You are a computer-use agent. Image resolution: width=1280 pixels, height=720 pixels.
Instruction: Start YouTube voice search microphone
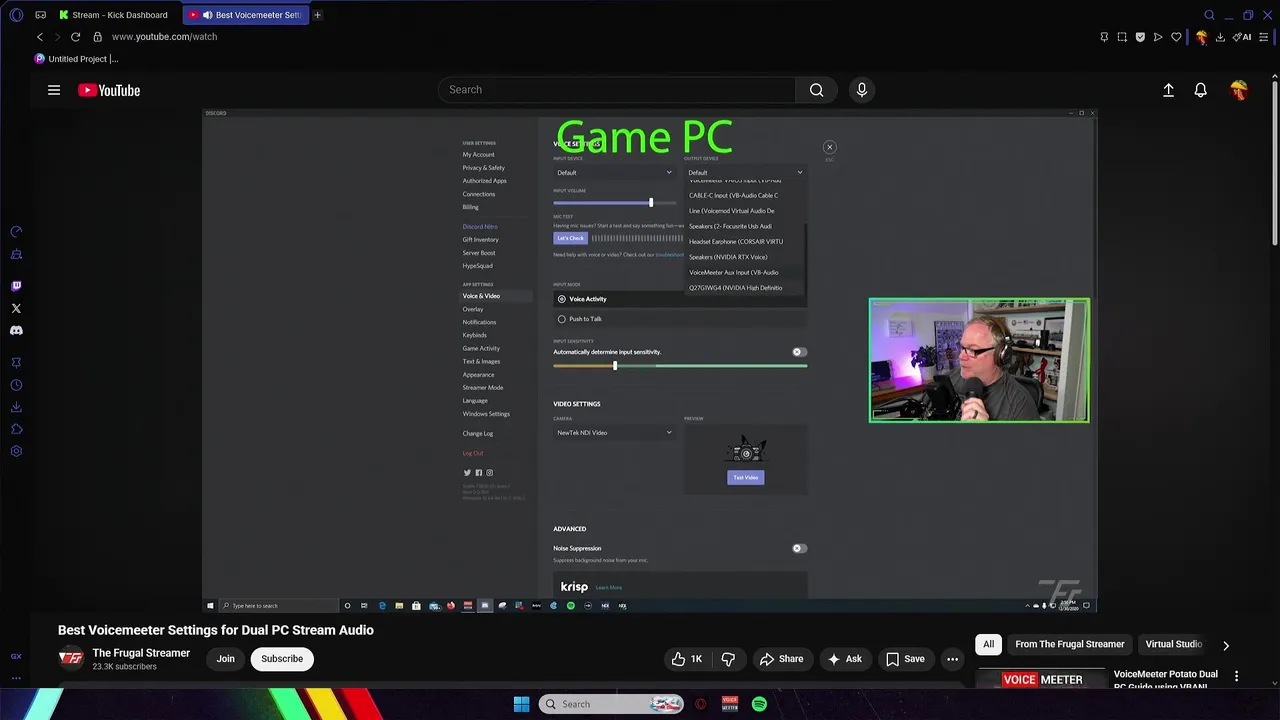click(x=862, y=90)
